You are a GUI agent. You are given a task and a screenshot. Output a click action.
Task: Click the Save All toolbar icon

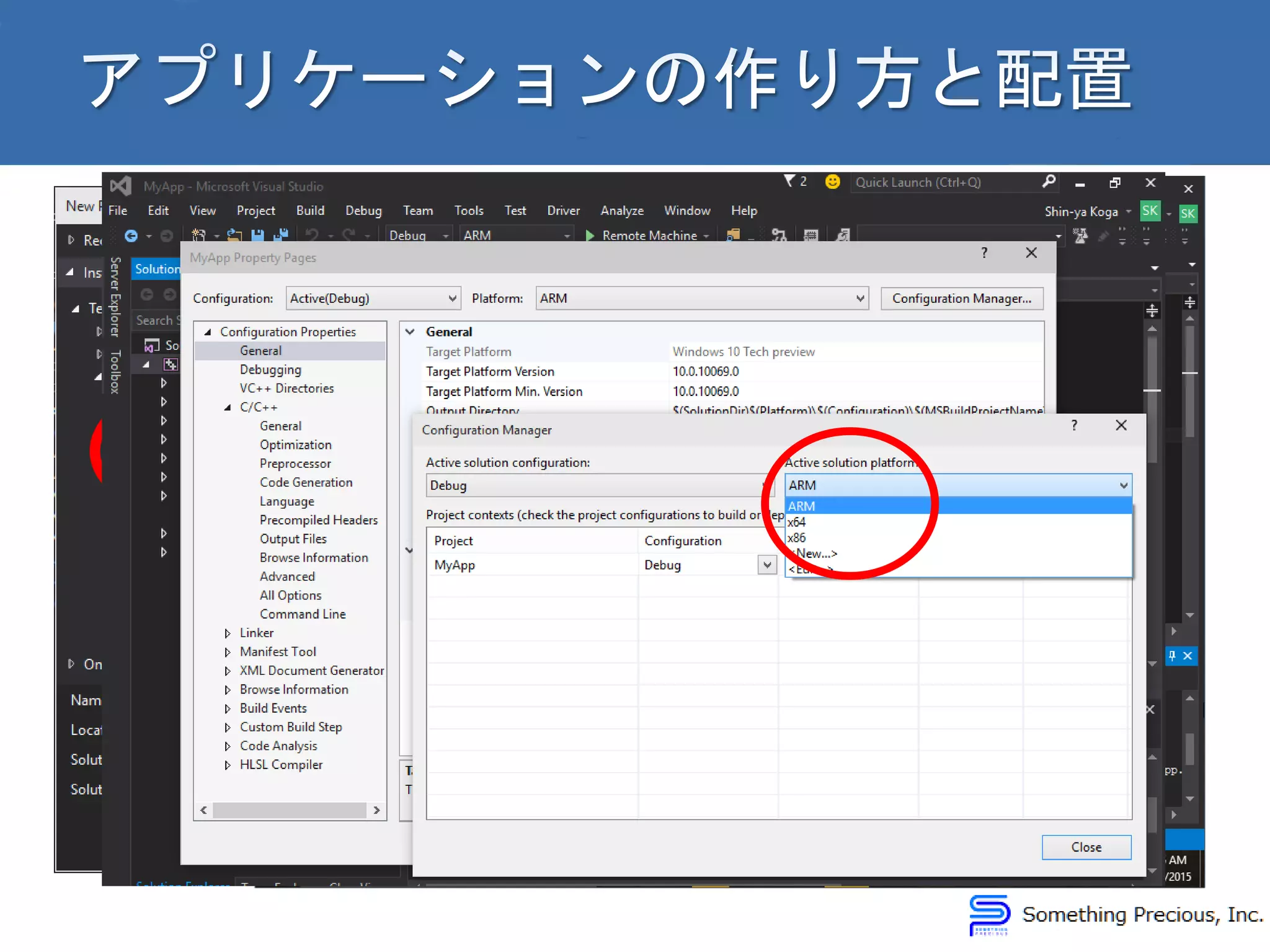281,236
